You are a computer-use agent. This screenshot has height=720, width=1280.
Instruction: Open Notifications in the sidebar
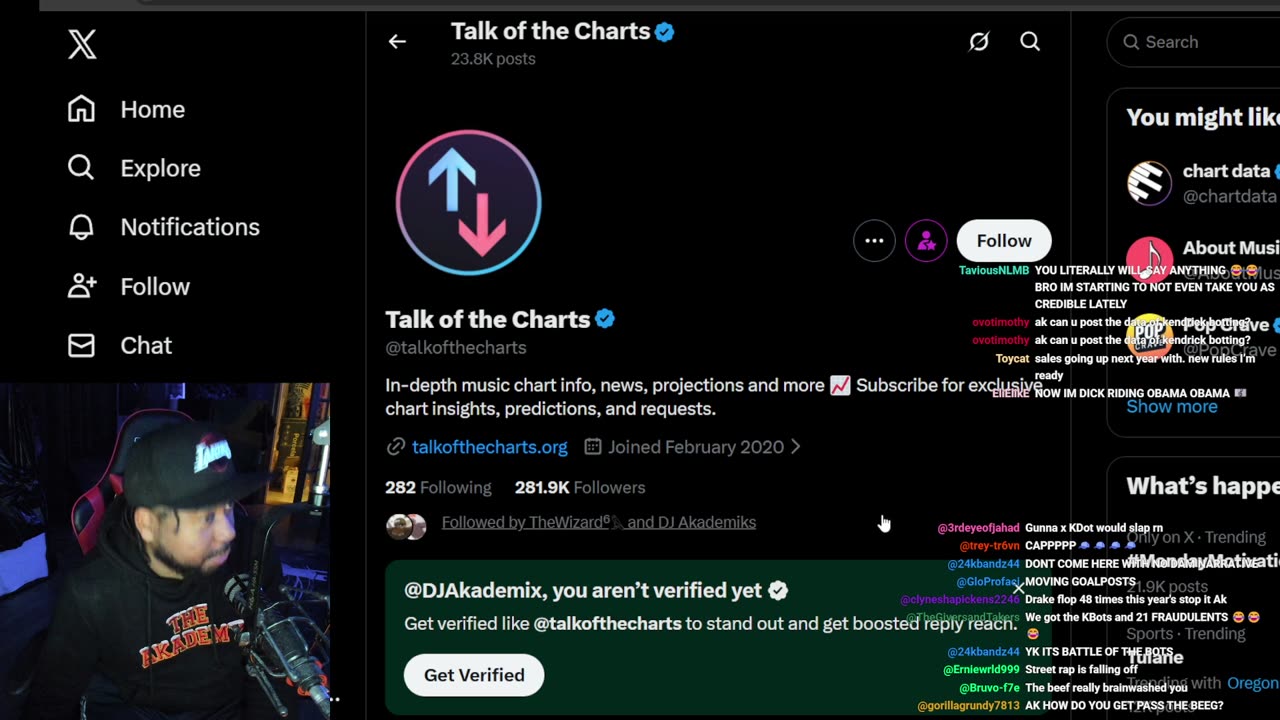[x=189, y=227]
